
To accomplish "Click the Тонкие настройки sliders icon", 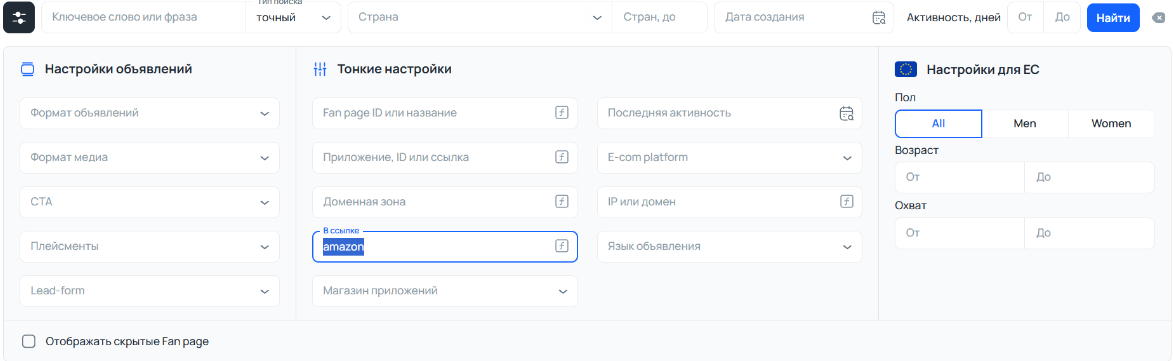I will [320, 70].
